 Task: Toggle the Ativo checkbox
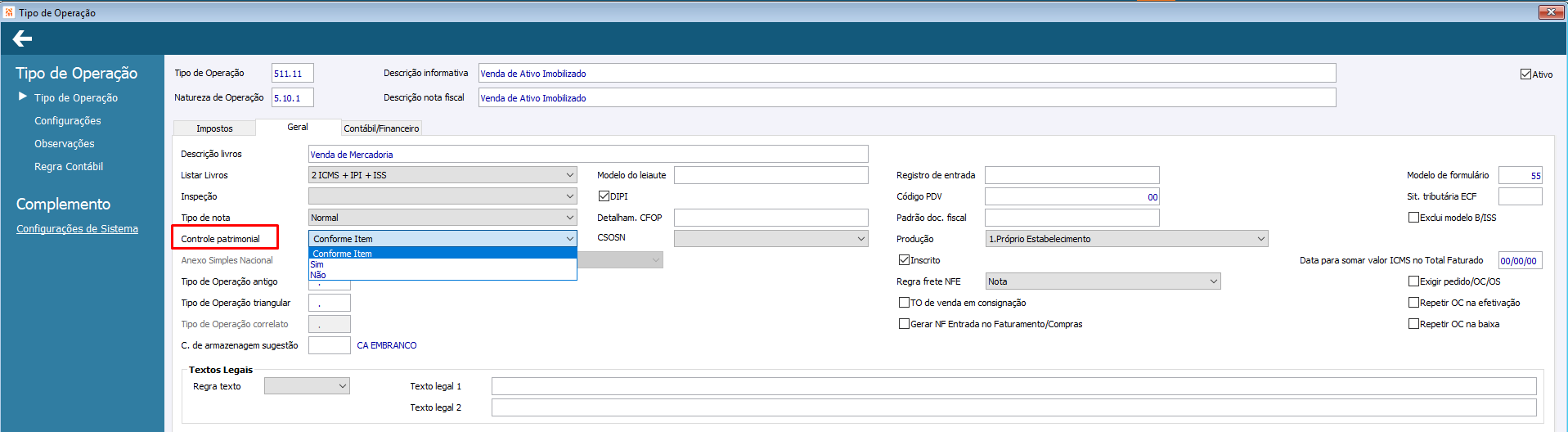coord(1525,74)
